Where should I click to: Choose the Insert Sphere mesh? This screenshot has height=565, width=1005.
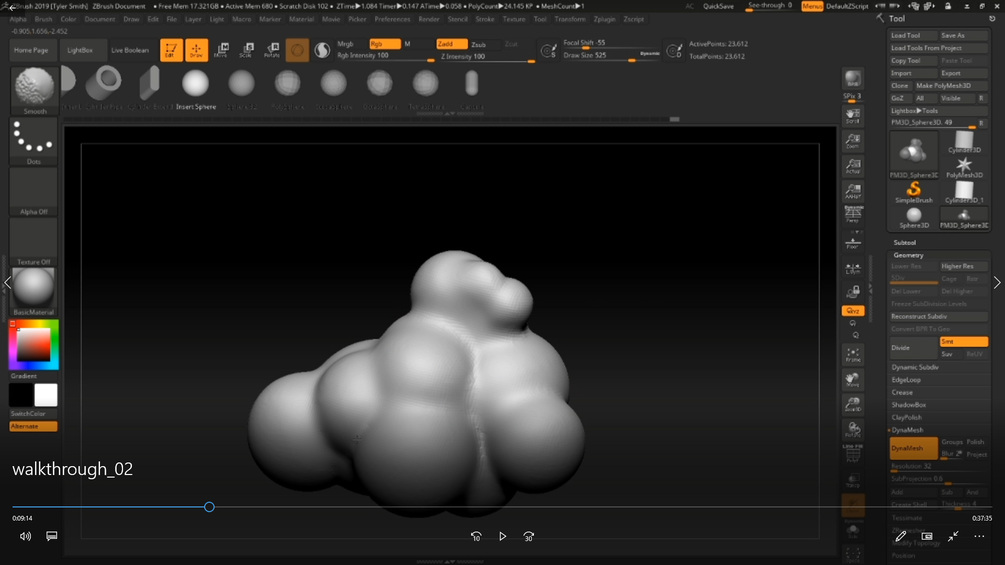pyautogui.click(x=195, y=88)
